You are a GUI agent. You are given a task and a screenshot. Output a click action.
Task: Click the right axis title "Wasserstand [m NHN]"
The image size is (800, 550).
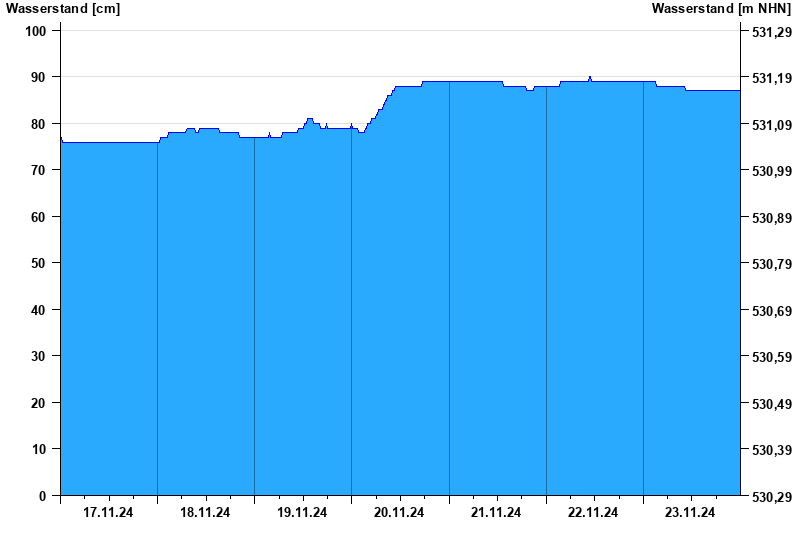click(x=721, y=9)
